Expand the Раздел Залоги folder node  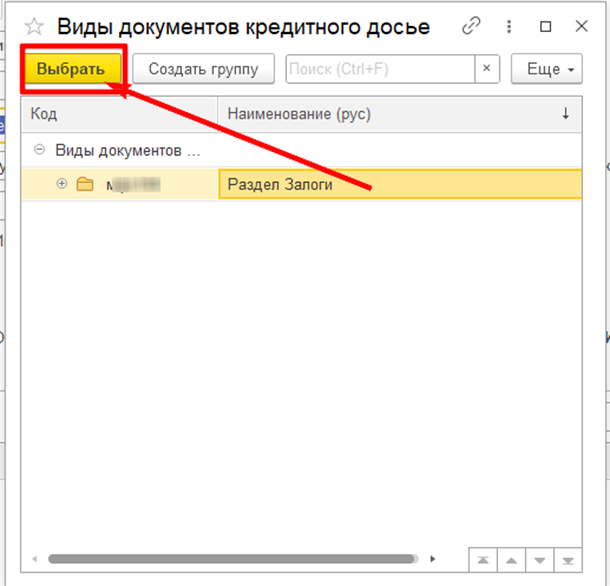click(x=62, y=183)
